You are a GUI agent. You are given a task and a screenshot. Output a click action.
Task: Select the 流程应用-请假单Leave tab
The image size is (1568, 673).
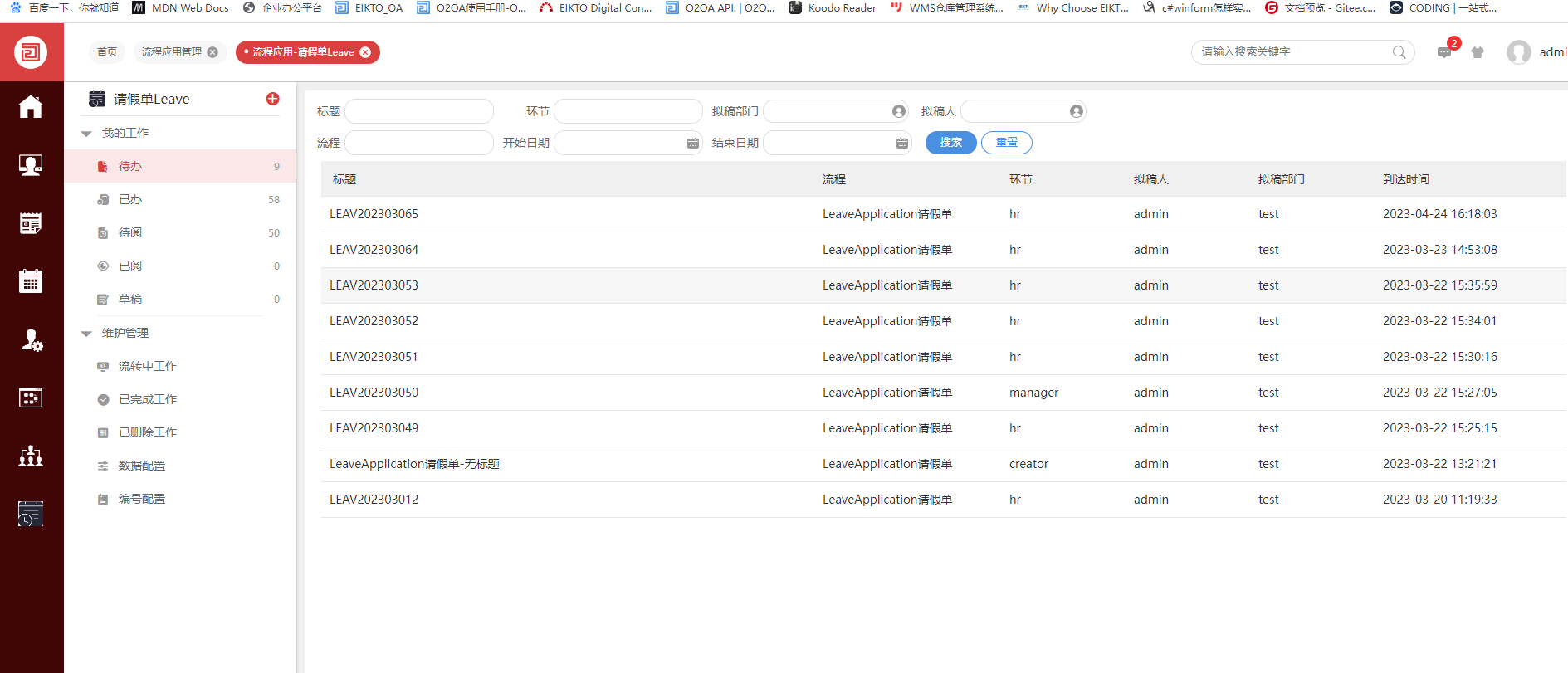303,52
